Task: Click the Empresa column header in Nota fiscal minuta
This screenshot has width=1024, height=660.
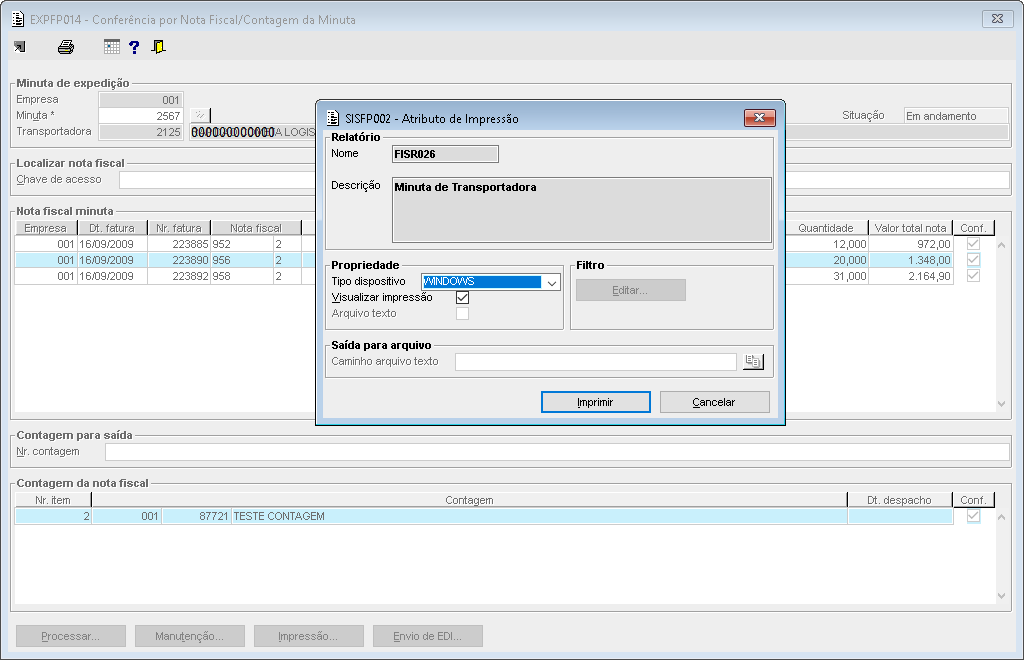Action: pos(46,228)
